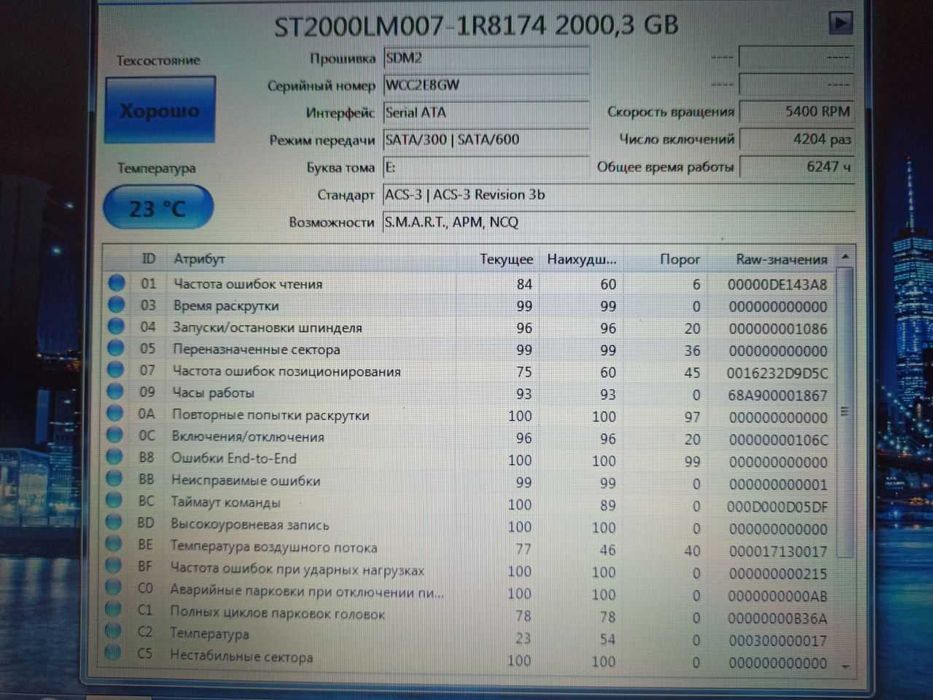The width and height of the screenshot is (933, 700).
Task: Click raw value 00000DE143A8
Action: click(777, 285)
